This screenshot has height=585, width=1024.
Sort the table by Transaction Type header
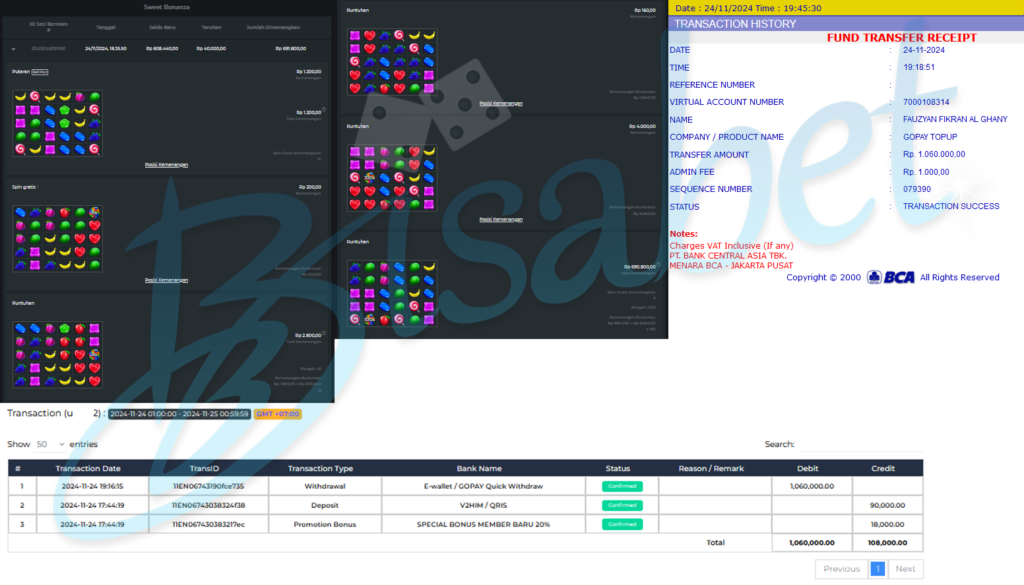click(321, 468)
